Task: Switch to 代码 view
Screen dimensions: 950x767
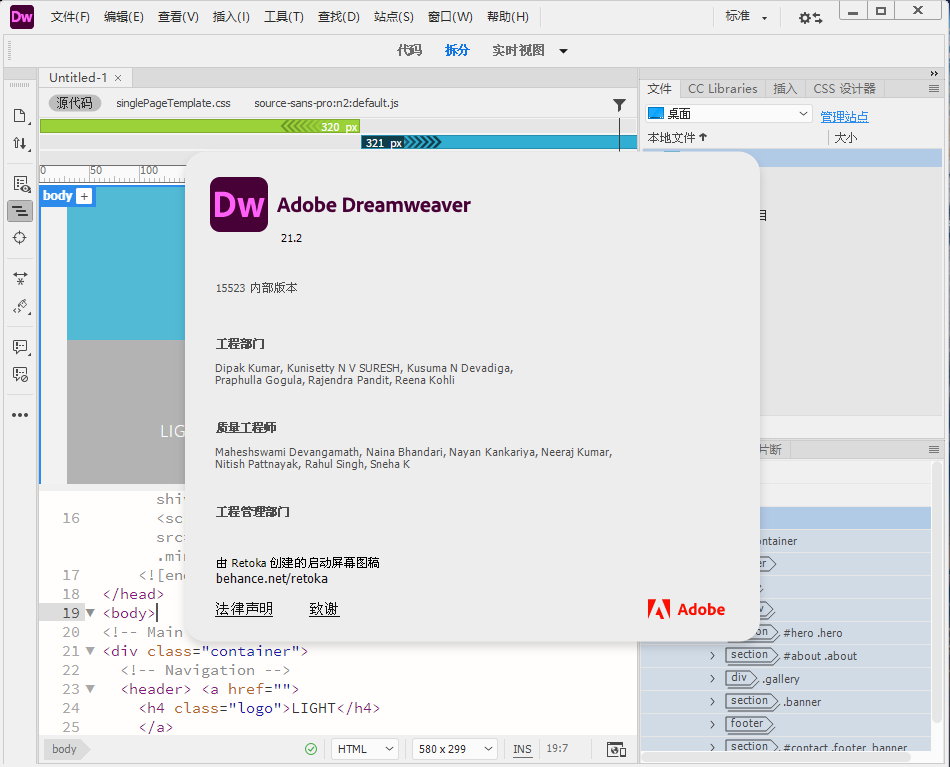Action: (410, 50)
